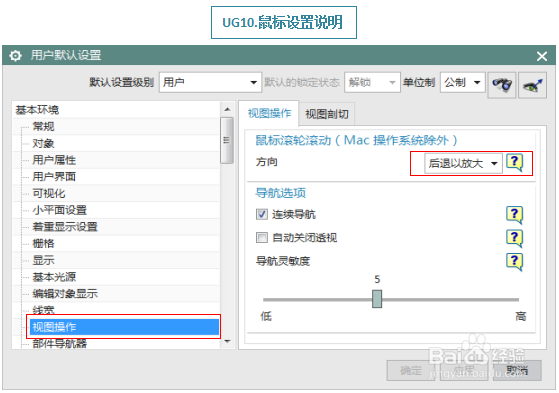The height and width of the screenshot is (393, 559).
Task: Select 着重显示设置 in the tree
Action: [x=65, y=227]
